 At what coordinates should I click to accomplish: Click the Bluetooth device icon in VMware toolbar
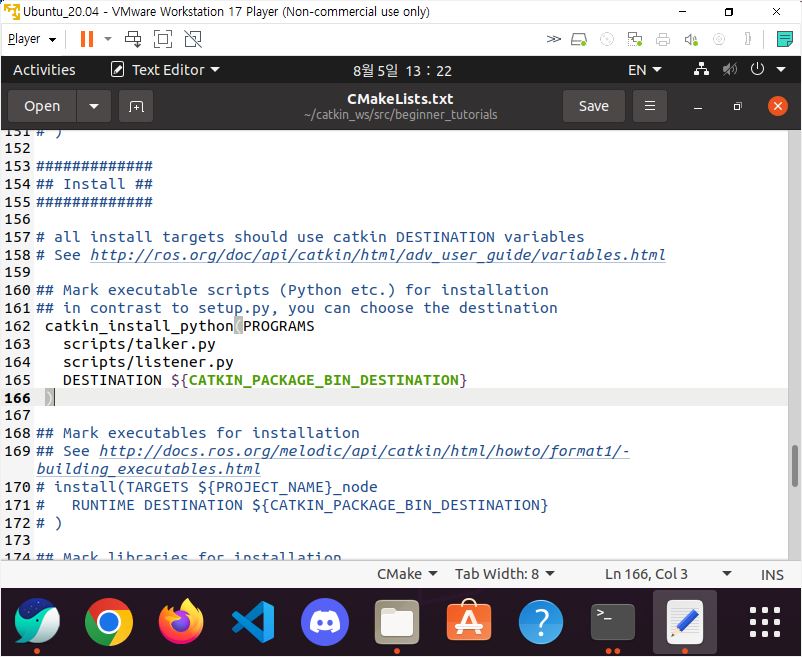(747, 39)
